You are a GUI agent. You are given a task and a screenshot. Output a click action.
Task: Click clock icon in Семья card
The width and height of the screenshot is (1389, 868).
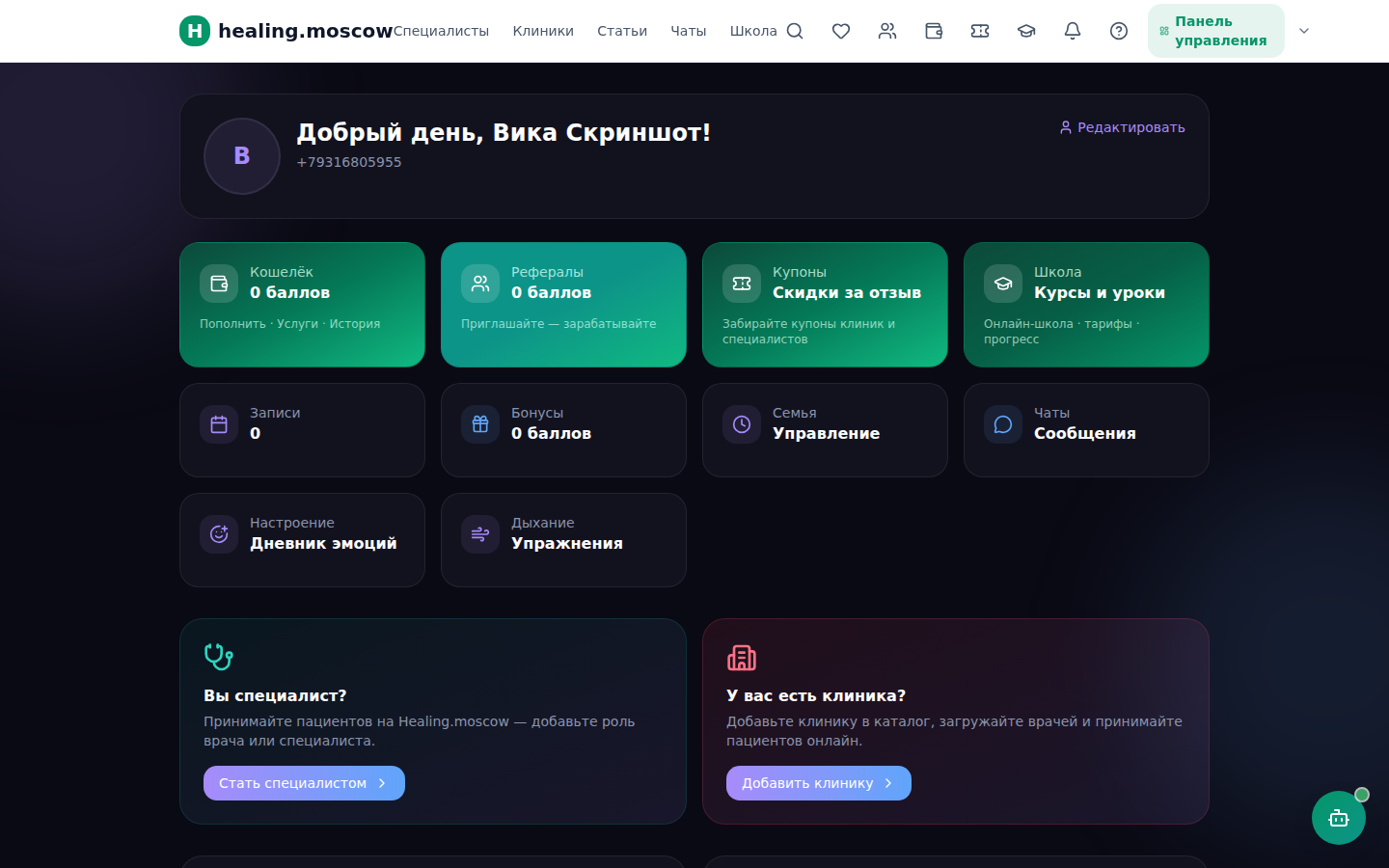coord(742,424)
